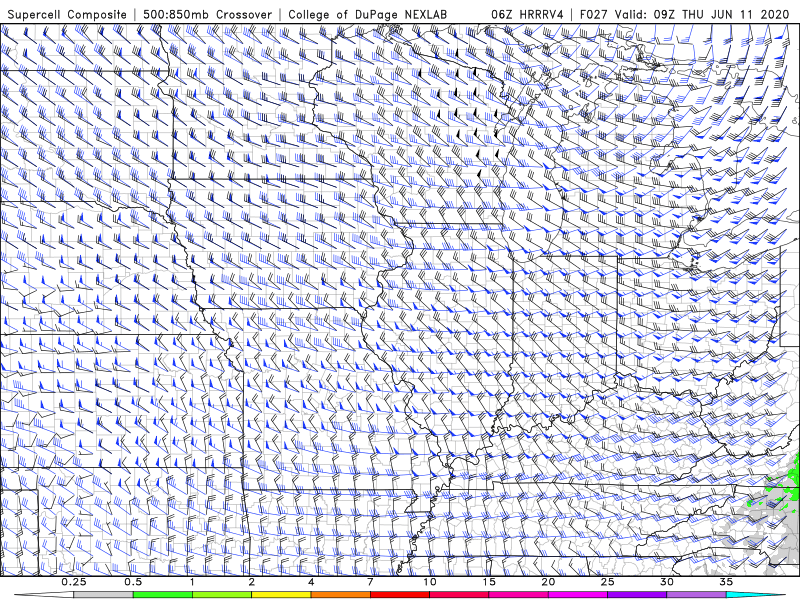This screenshot has width=800, height=600.
Task: Click the colorbar tick label 2
Action: point(252,582)
